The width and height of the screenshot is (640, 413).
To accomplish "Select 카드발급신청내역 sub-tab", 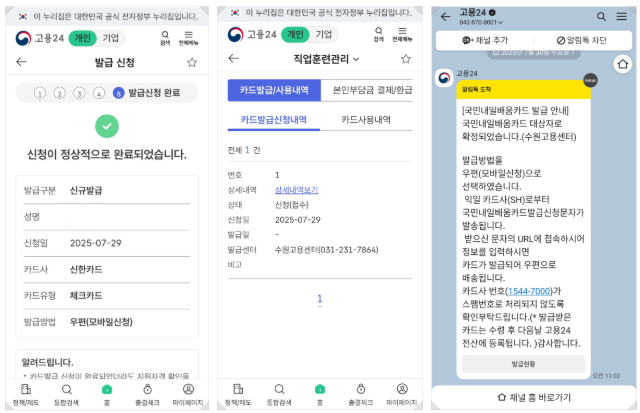I will 273,120.
